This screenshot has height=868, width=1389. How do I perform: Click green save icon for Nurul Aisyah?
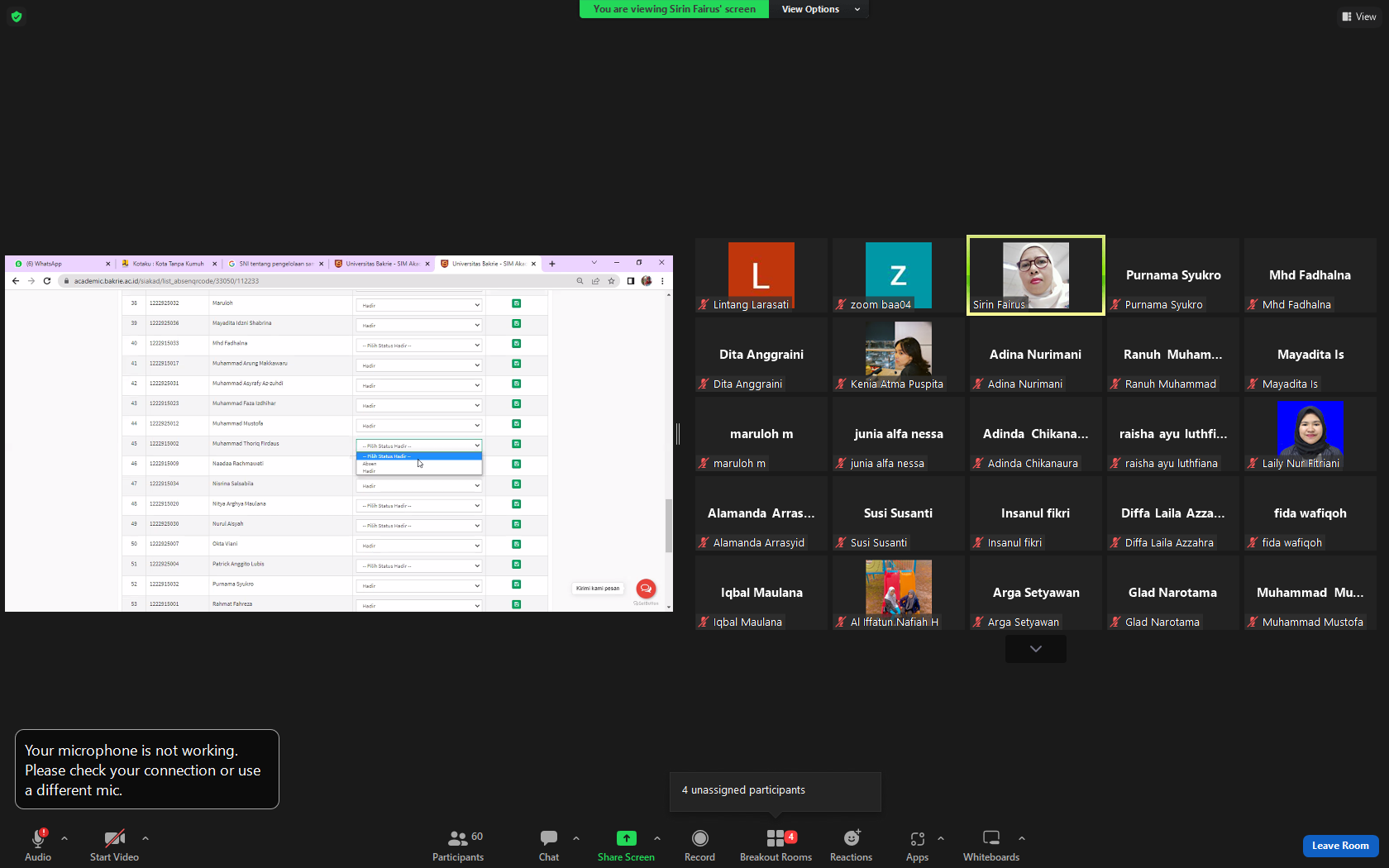point(516,524)
